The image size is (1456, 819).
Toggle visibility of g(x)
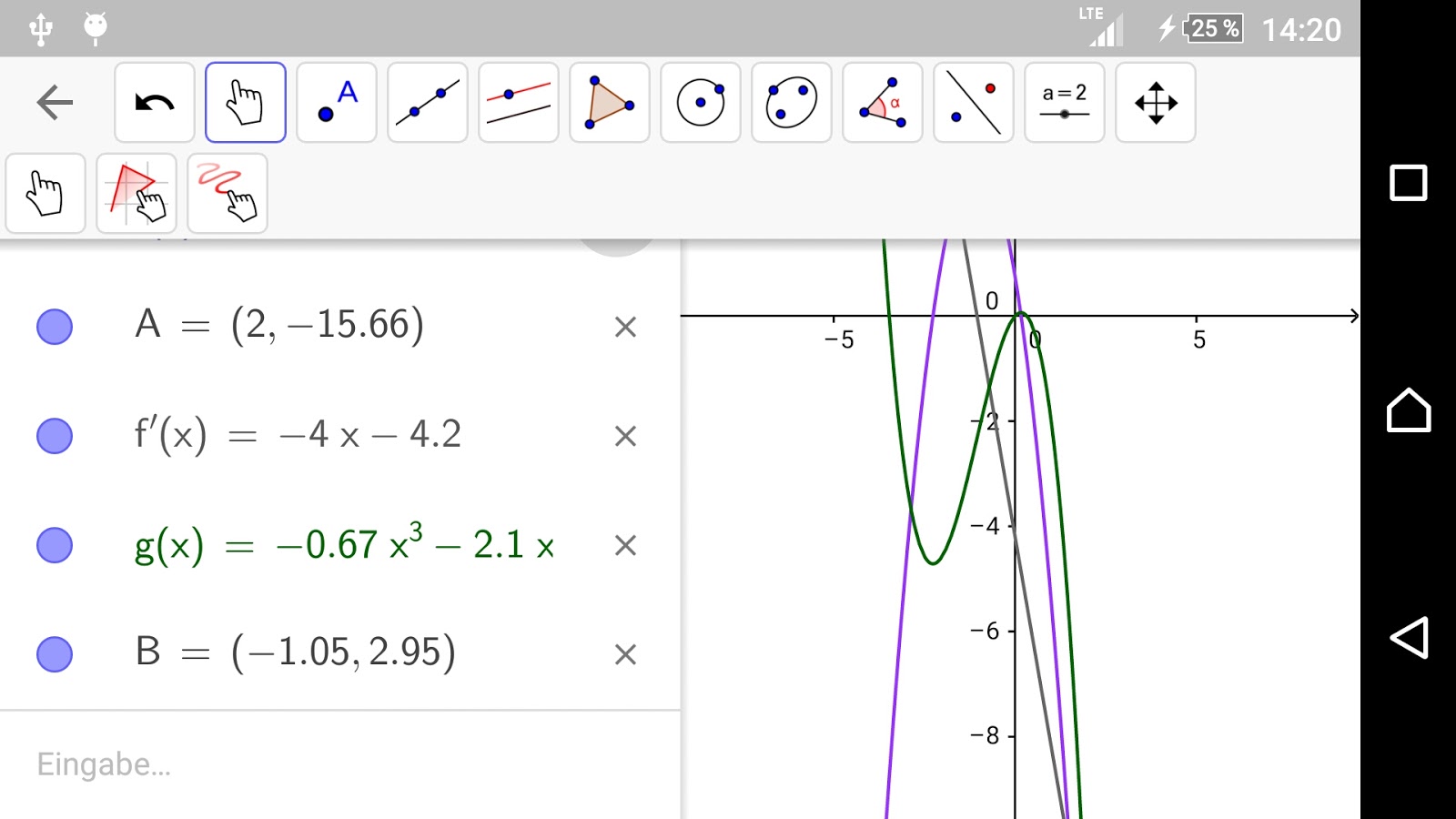click(x=55, y=545)
